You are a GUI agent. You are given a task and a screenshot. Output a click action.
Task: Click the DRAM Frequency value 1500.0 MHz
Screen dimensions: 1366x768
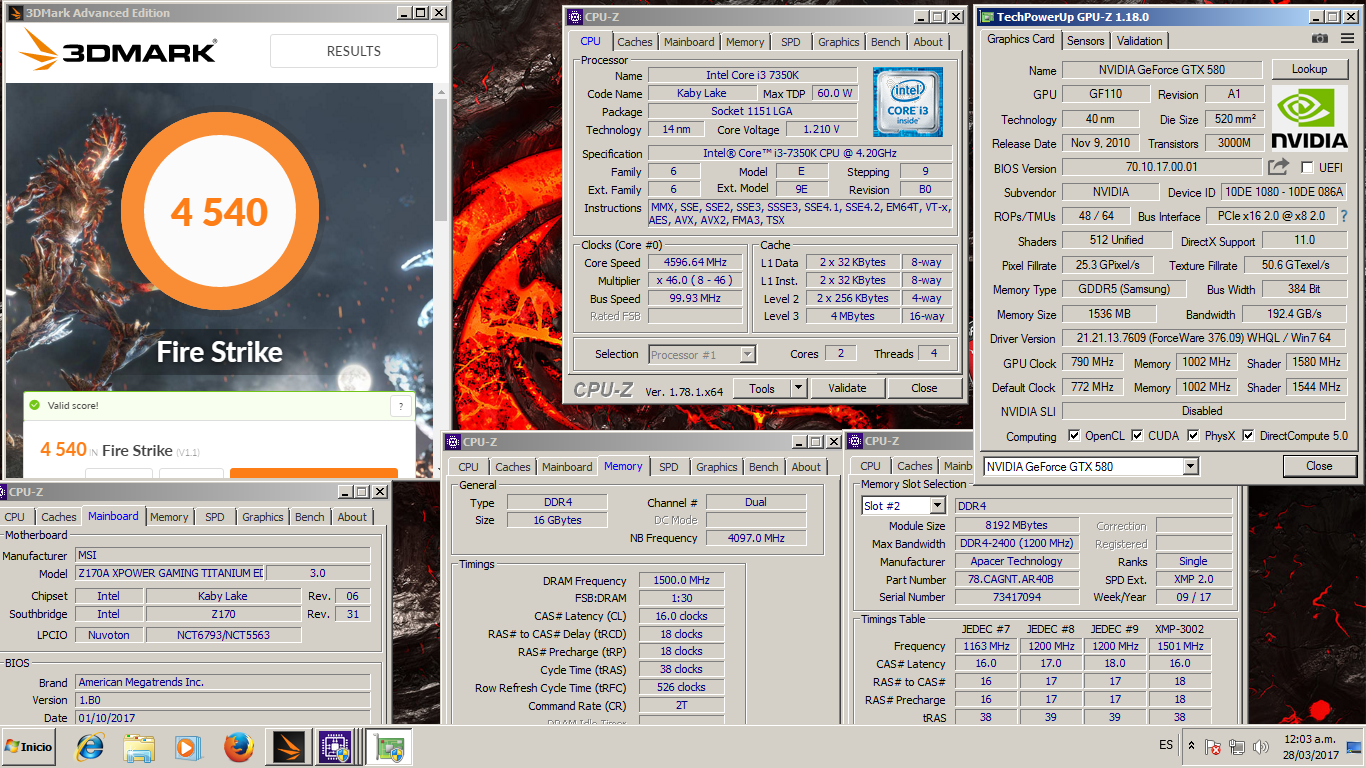(681, 581)
